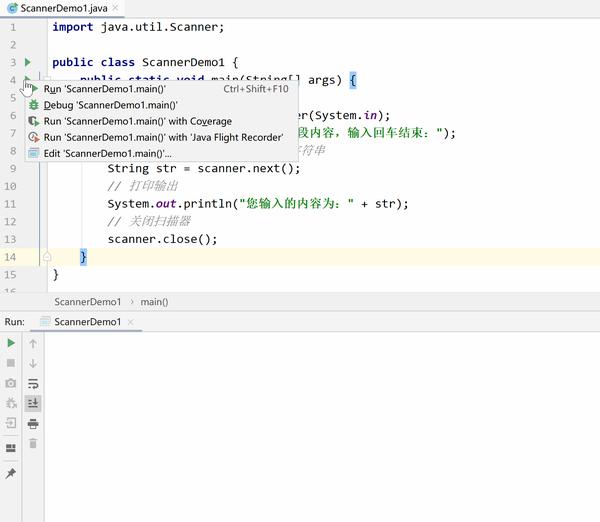Screen dimensions: 600x522
Task: Click attach debugger bug icon
Action: [11, 403]
